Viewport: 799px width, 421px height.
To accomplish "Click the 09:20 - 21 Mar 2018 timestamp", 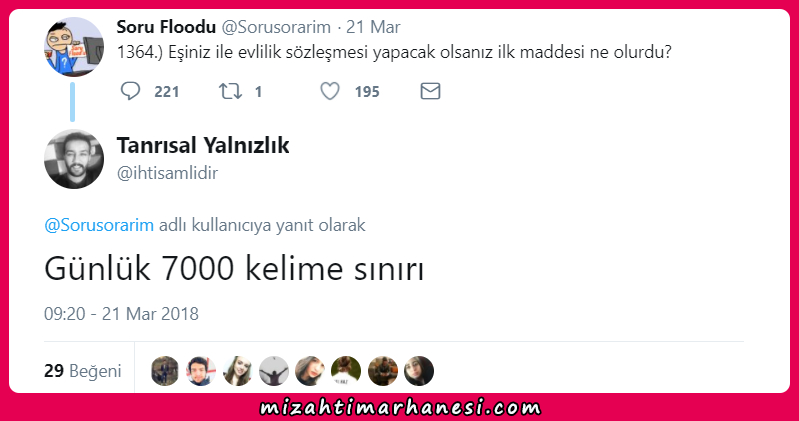I will [121, 313].
